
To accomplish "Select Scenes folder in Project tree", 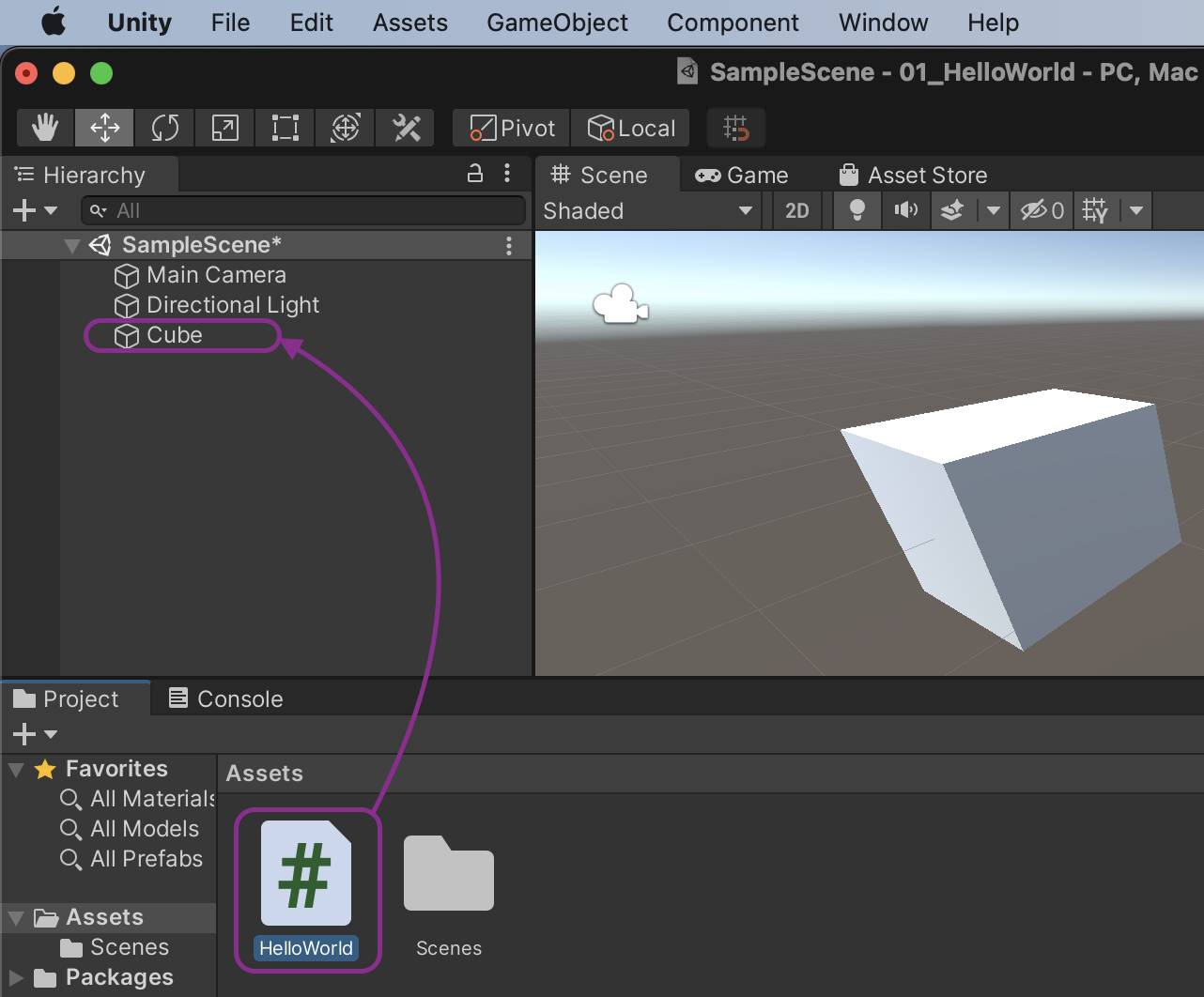I will pos(115,947).
